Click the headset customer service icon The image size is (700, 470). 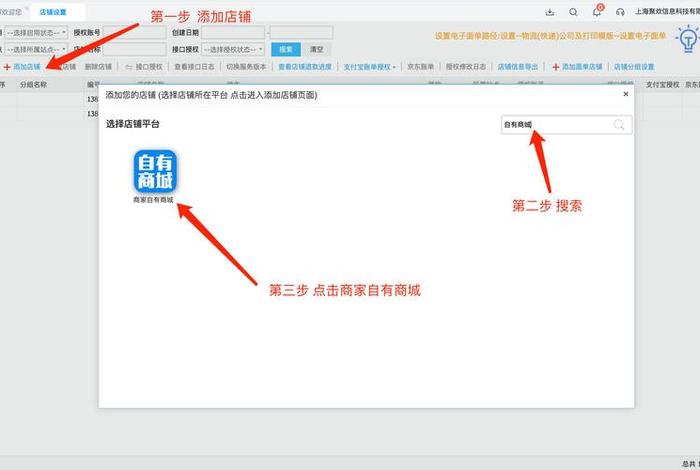point(620,12)
